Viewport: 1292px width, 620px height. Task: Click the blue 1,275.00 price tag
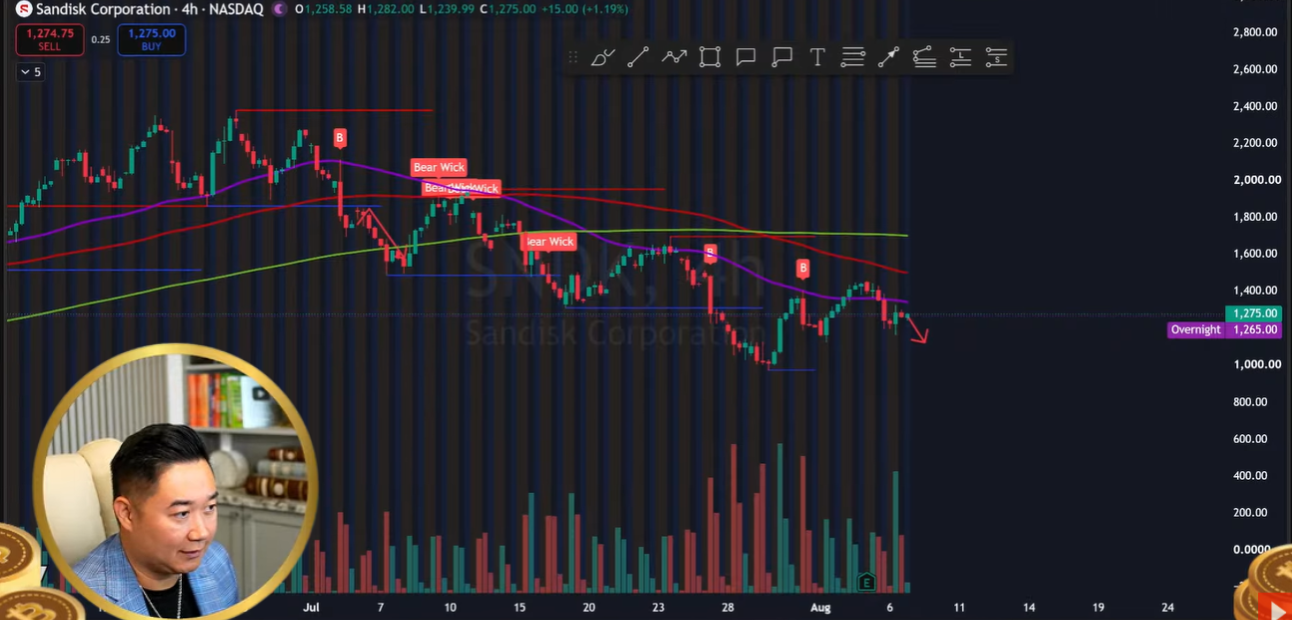pos(1253,314)
